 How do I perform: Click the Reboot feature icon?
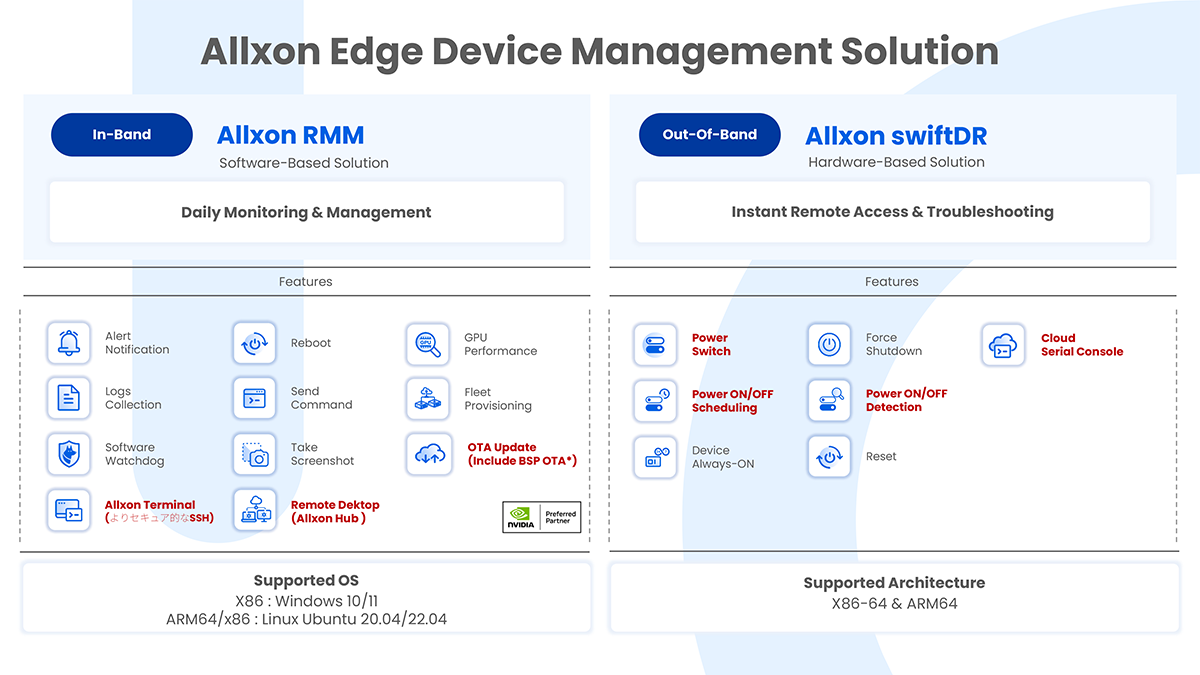tap(255, 343)
